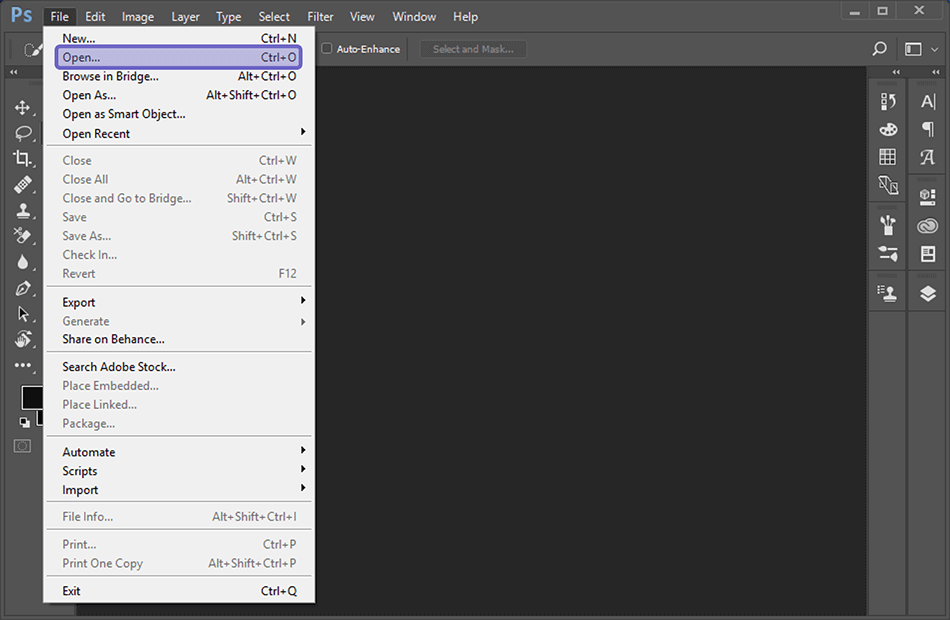Click the Select and Mask... button

click(x=473, y=49)
